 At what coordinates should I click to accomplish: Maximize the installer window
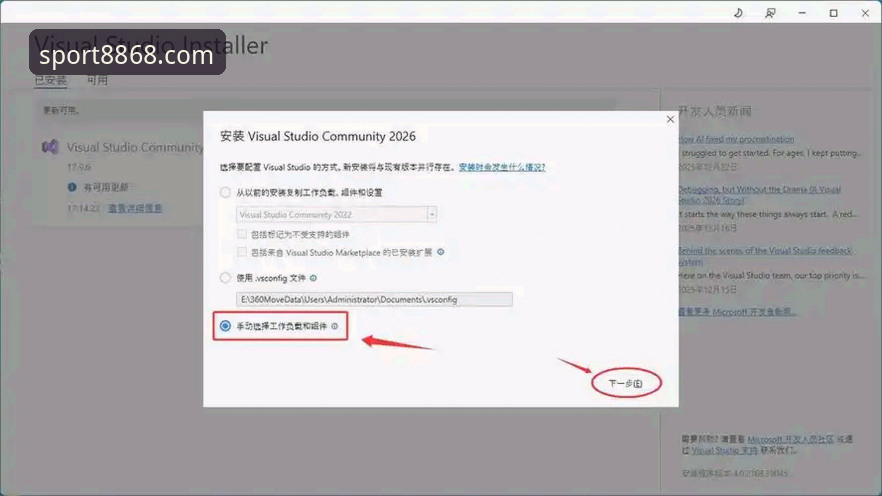point(834,13)
